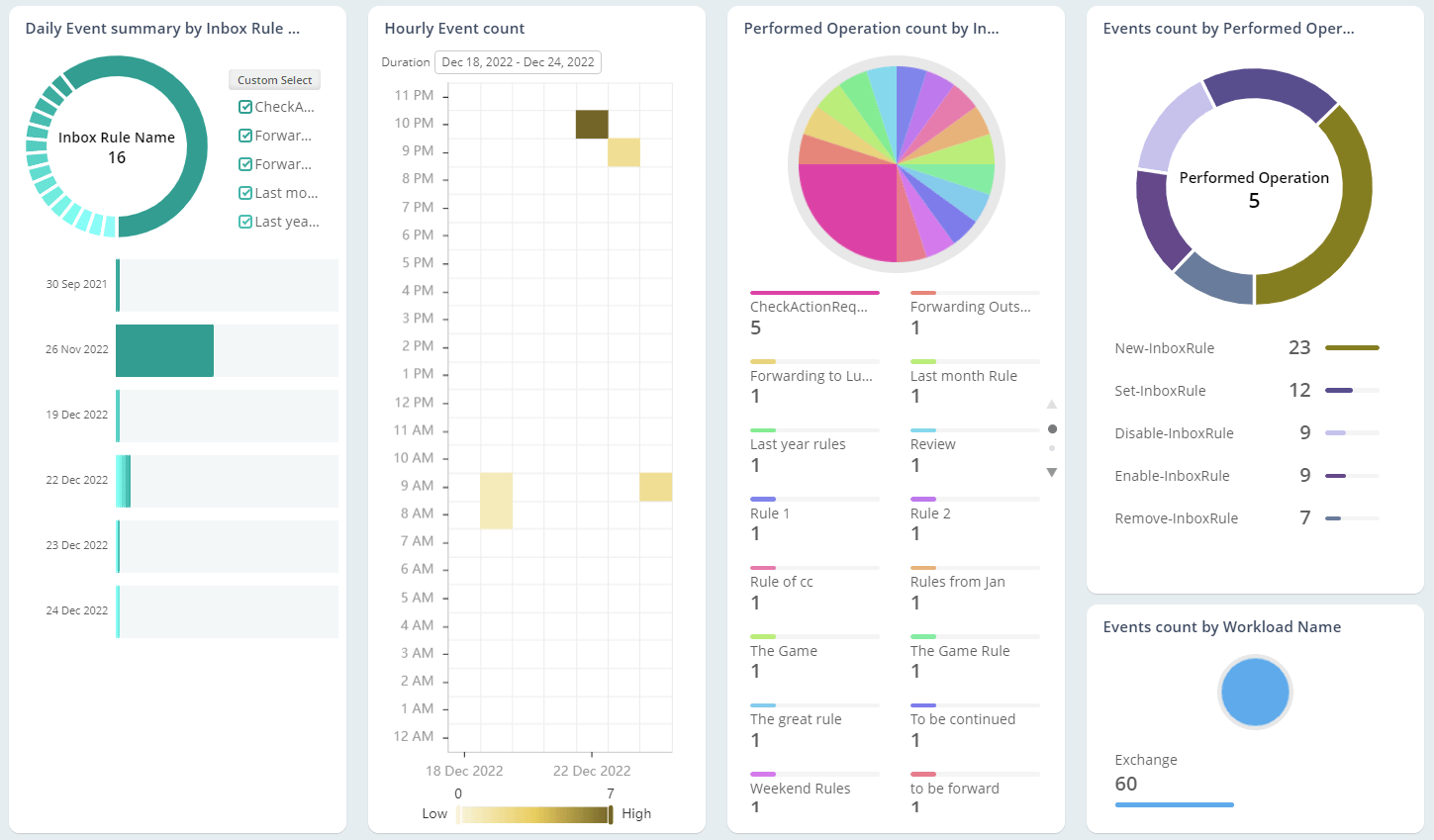Screen dimensions: 1434x840
Task: Click the "Weekend Rules" legend entry
Action: (802, 788)
